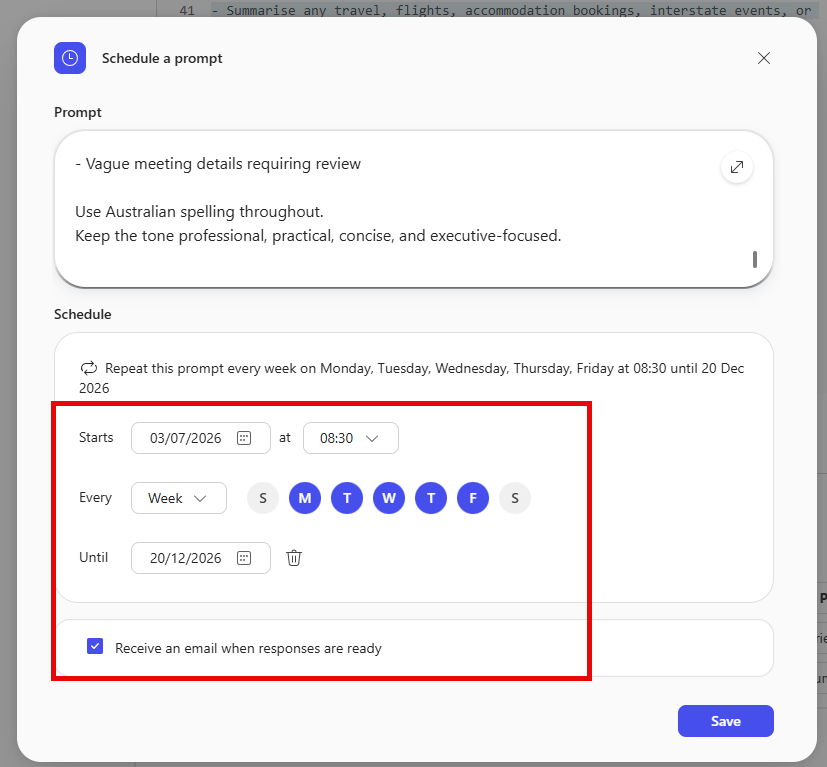The height and width of the screenshot is (767, 827).
Task: Close the Schedule a prompt dialog
Action: pos(764,58)
